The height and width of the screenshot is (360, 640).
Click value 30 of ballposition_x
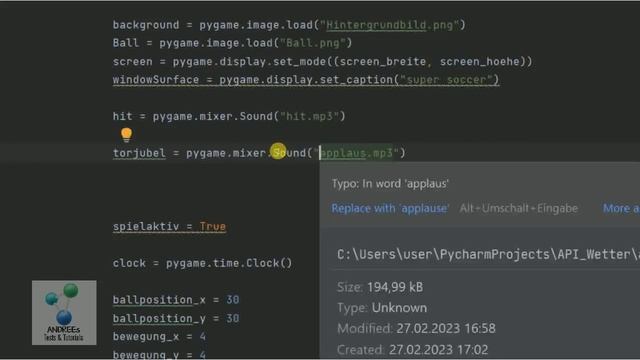(233, 300)
